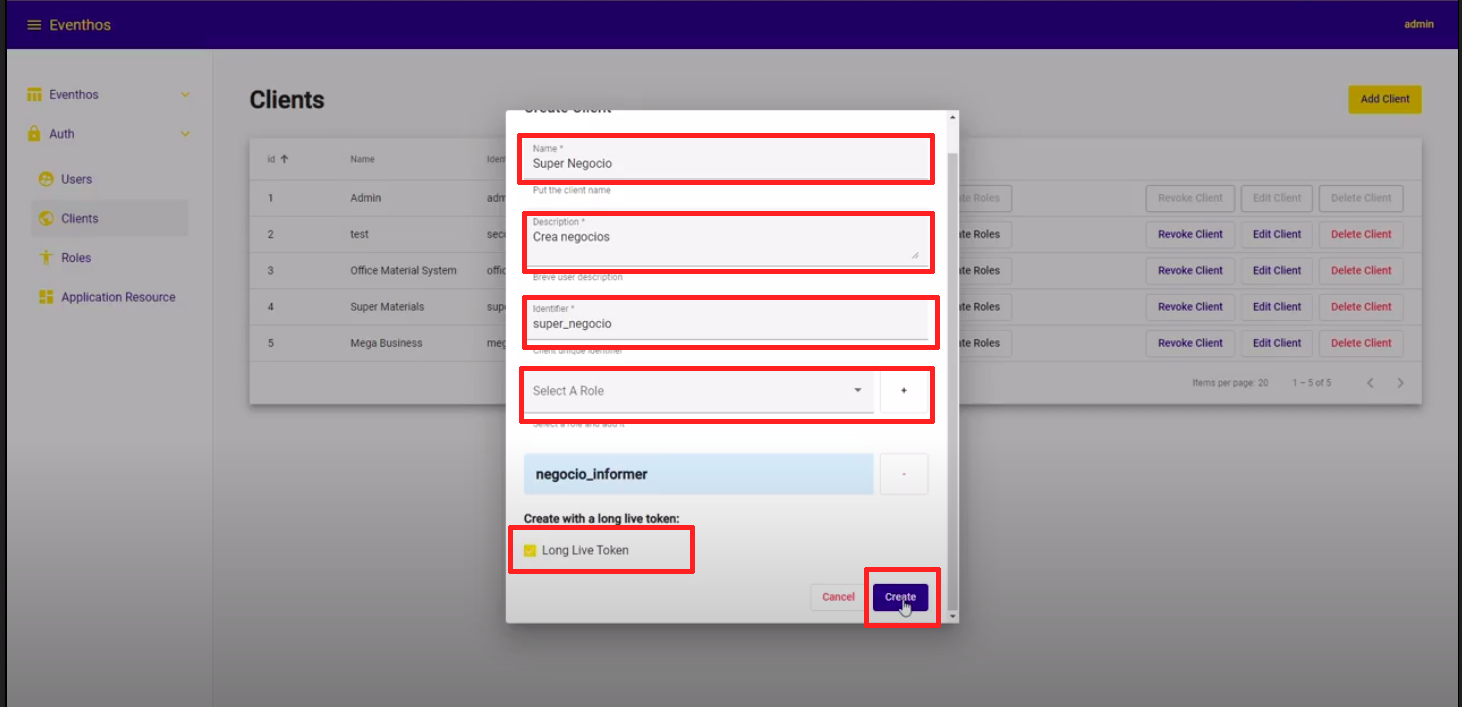Add the selected role with plus button

(904, 391)
